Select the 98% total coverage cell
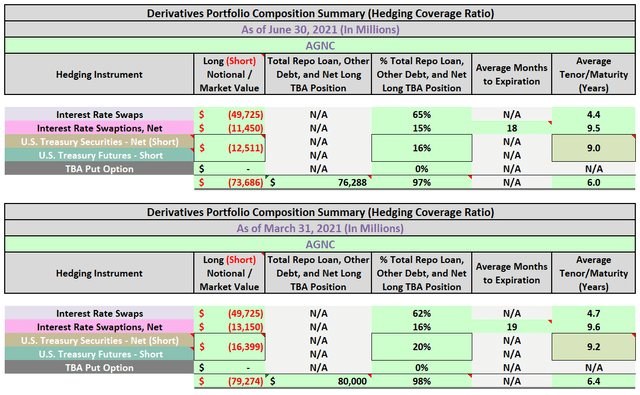Viewport: 640px width, 395px height. pos(422,381)
